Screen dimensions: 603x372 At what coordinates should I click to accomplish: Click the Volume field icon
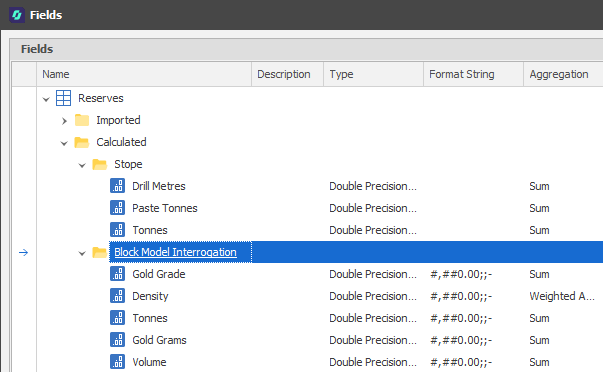pos(117,362)
